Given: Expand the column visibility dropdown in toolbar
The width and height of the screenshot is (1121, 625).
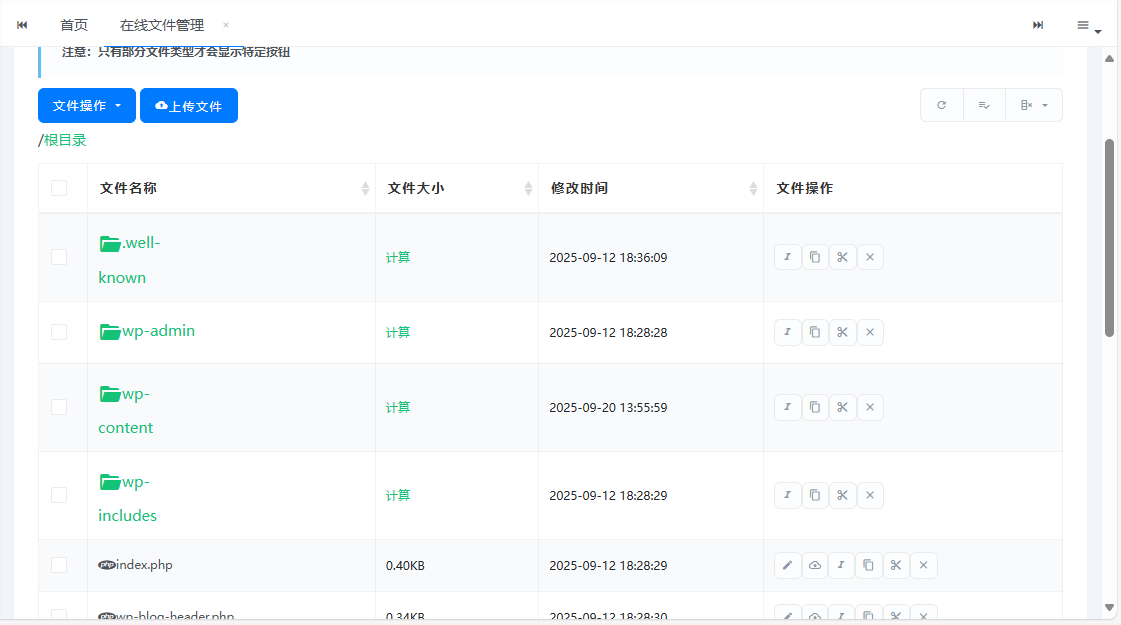Looking at the screenshot, I should [1033, 105].
